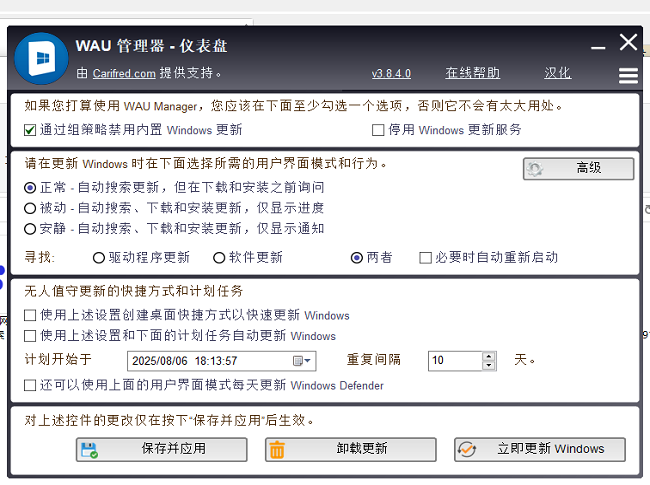The width and height of the screenshot is (650, 485).
Task: Select 被动 mode radio button
Action: coord(30,208)
